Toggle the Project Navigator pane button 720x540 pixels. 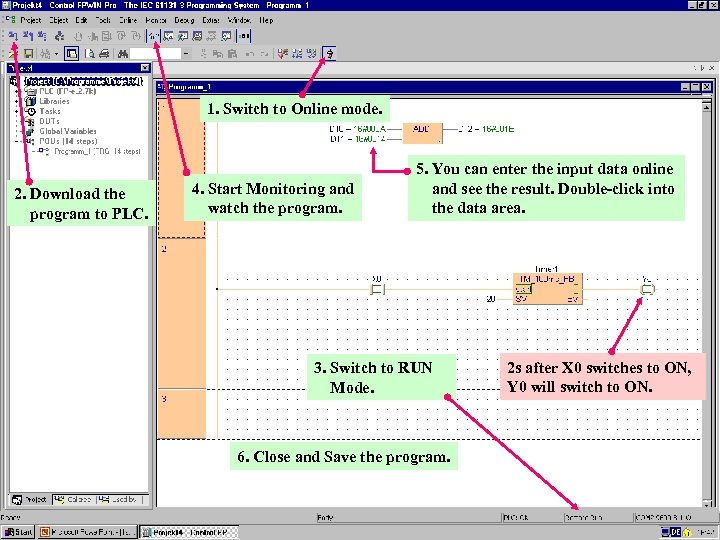coord(71,54)
